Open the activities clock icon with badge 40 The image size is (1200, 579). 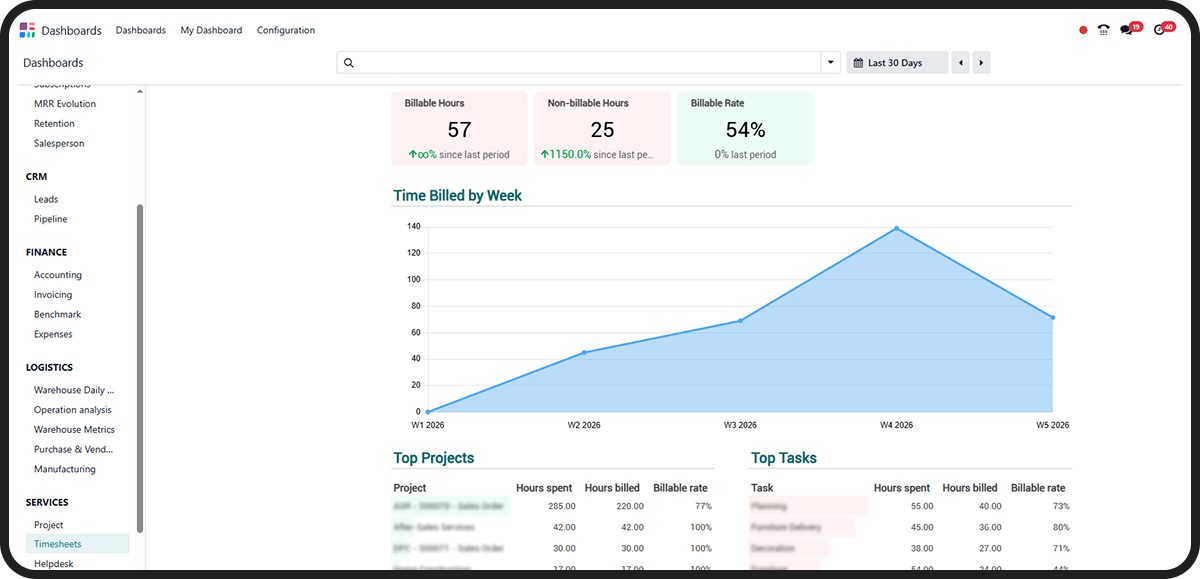[1161, 30]
